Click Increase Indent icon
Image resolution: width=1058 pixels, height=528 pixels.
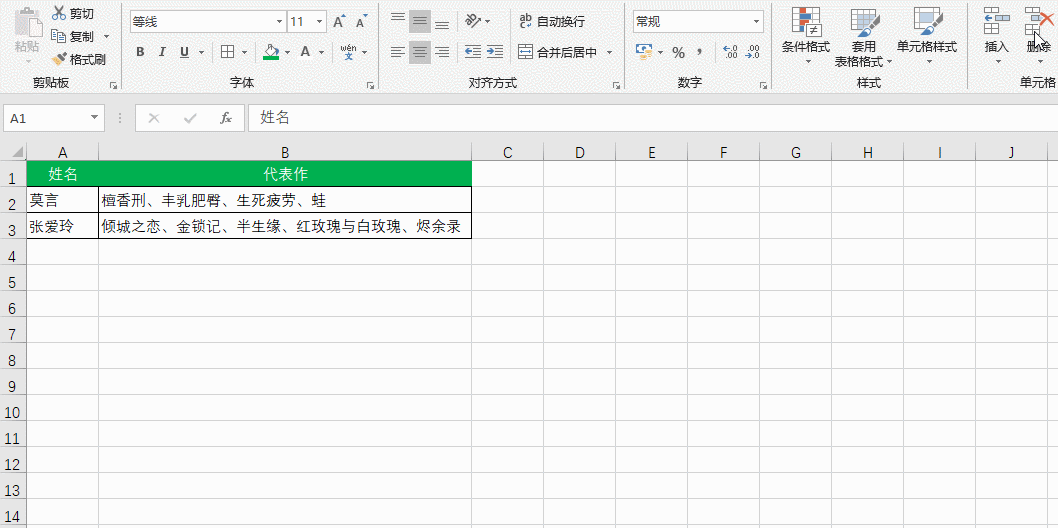pyautogui.click(x=495, y=52)
